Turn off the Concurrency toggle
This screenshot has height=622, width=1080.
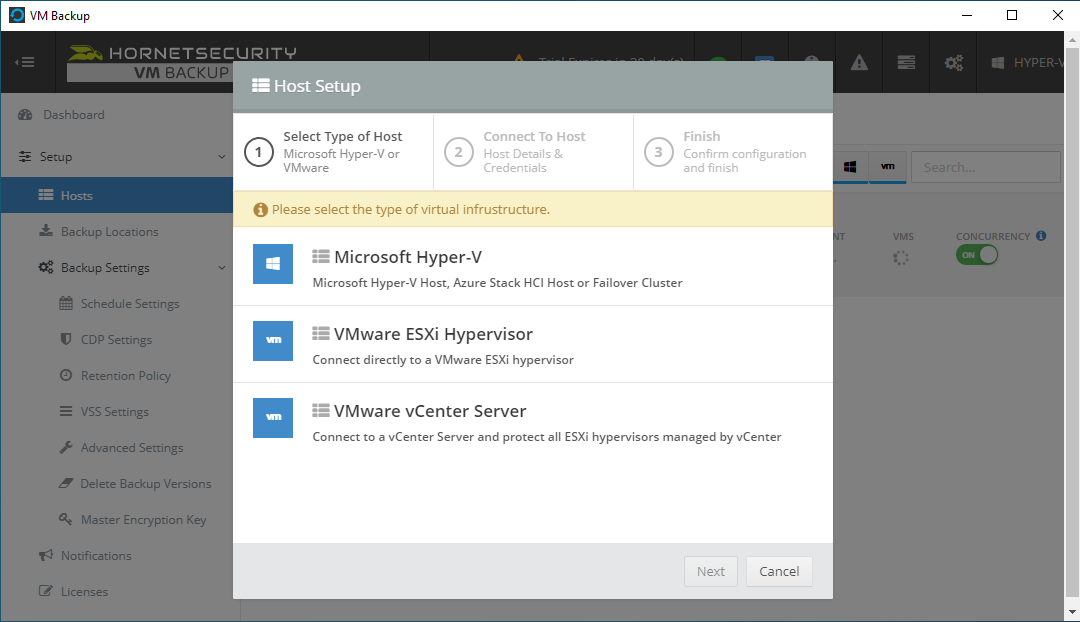[976, 254]
